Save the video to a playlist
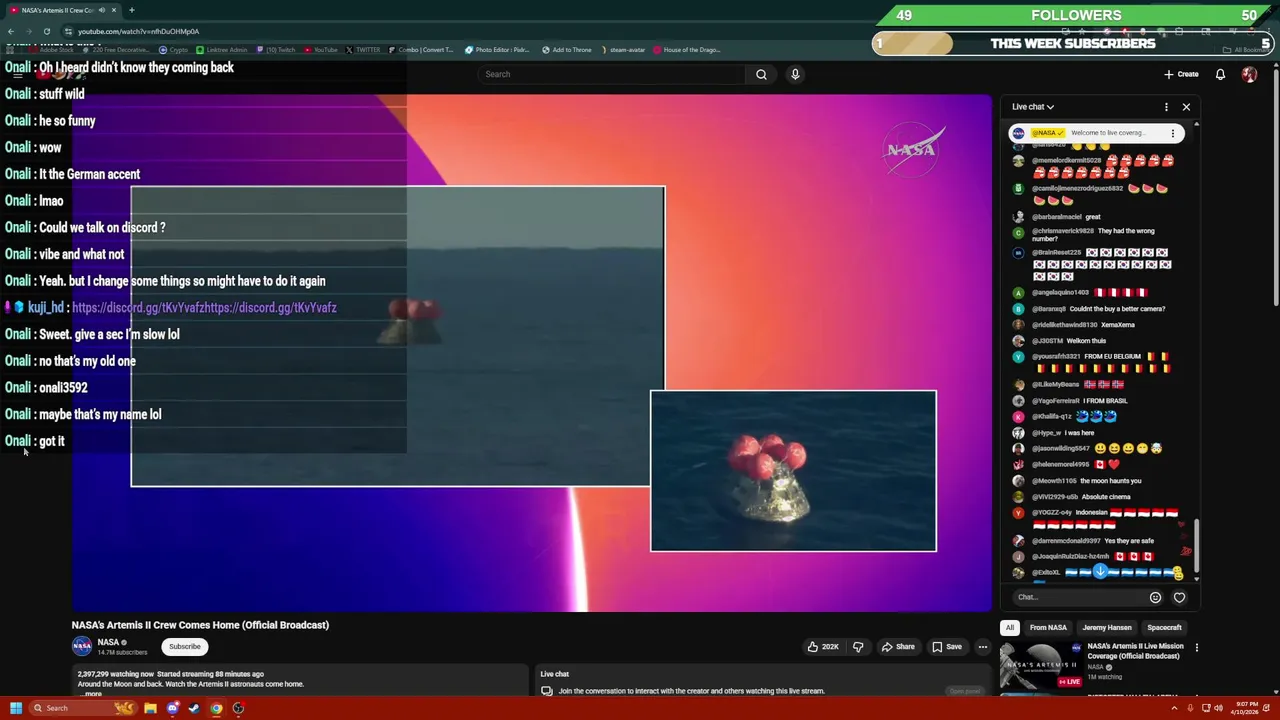 pos(946,647)
